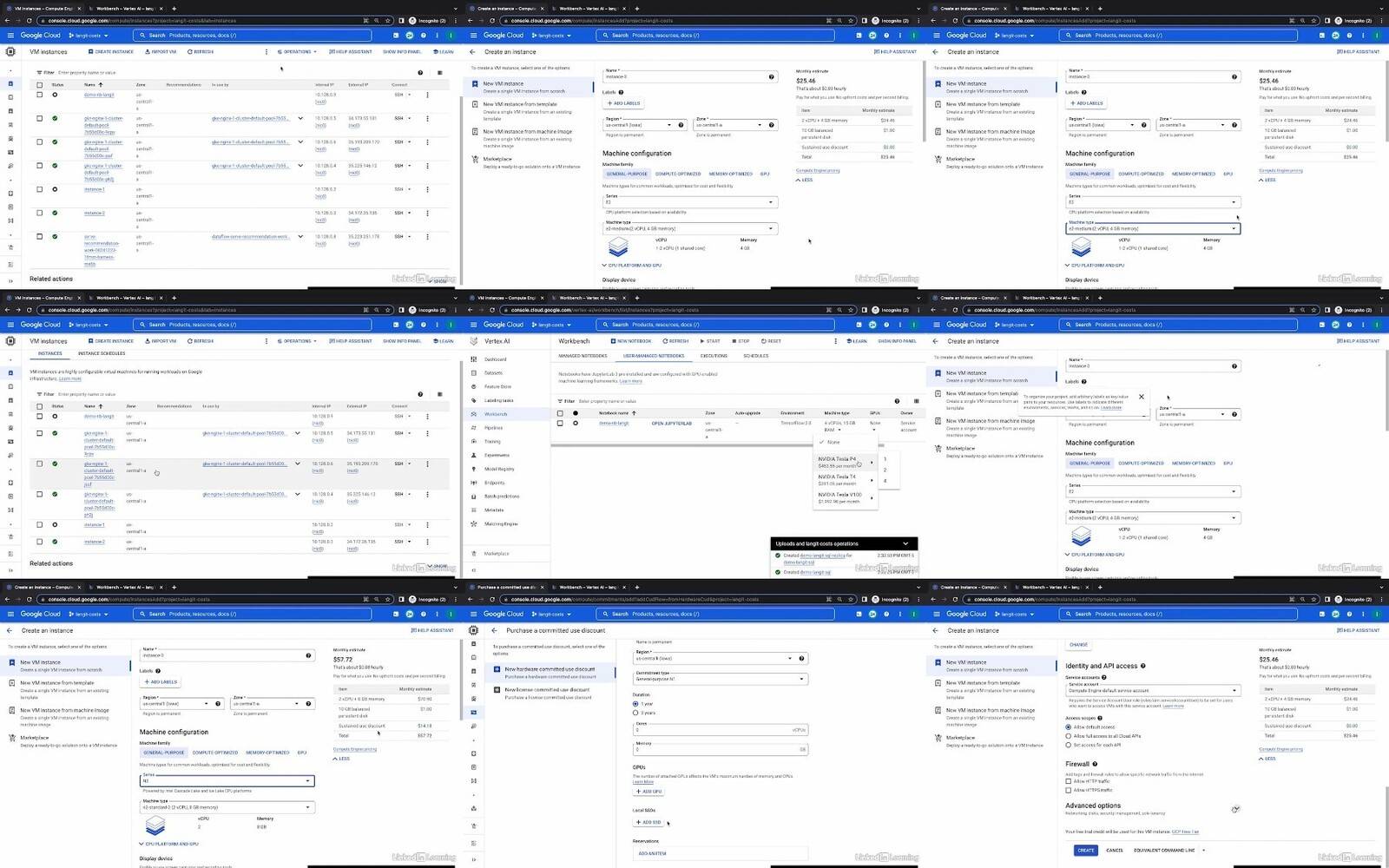The width and height of the screenshot is (1389, 868).
Task: Open Model Registry icon in Vertex AI sidebar
Action: [x=473, y=469]
